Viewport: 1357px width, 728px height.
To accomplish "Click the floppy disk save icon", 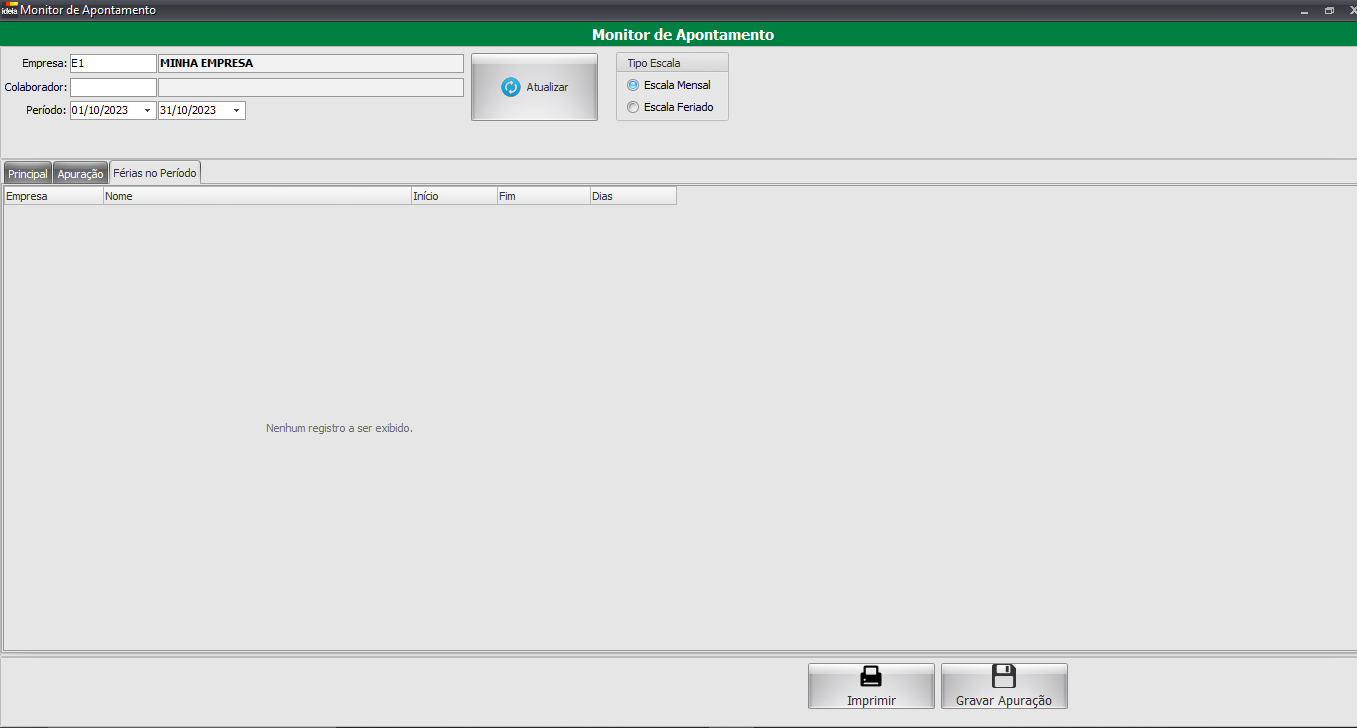I will (x=1003, y=676).
